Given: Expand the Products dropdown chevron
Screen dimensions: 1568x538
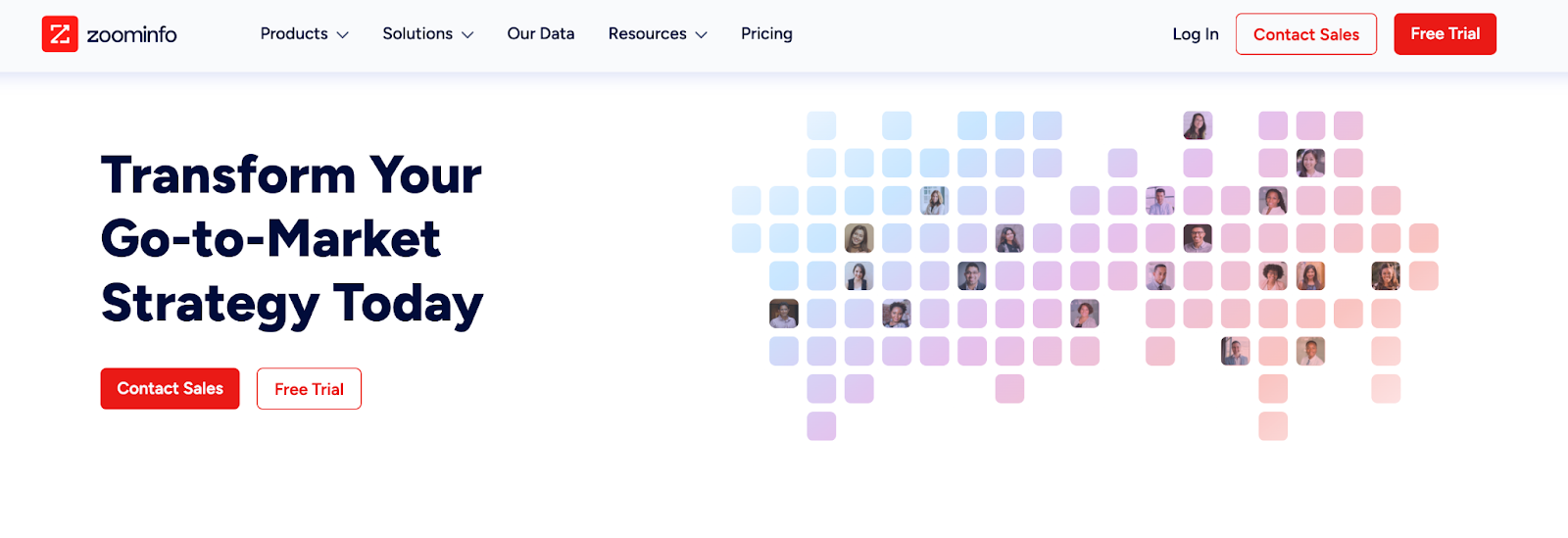Looking at the screenshot, I should pos(342,35).
